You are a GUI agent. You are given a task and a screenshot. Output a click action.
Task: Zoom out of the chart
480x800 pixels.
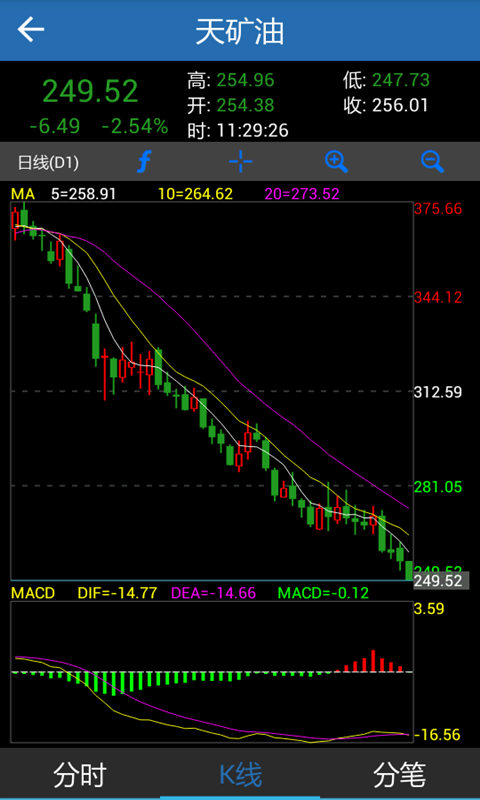432,162
